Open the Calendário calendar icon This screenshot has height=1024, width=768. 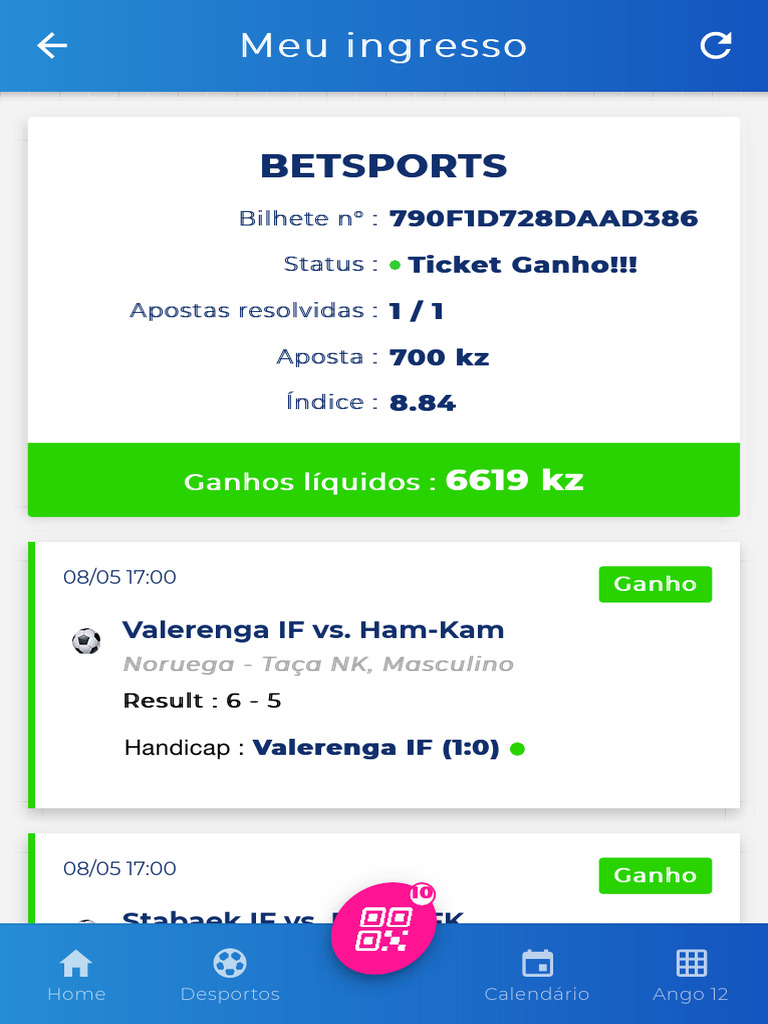(537, 963)
